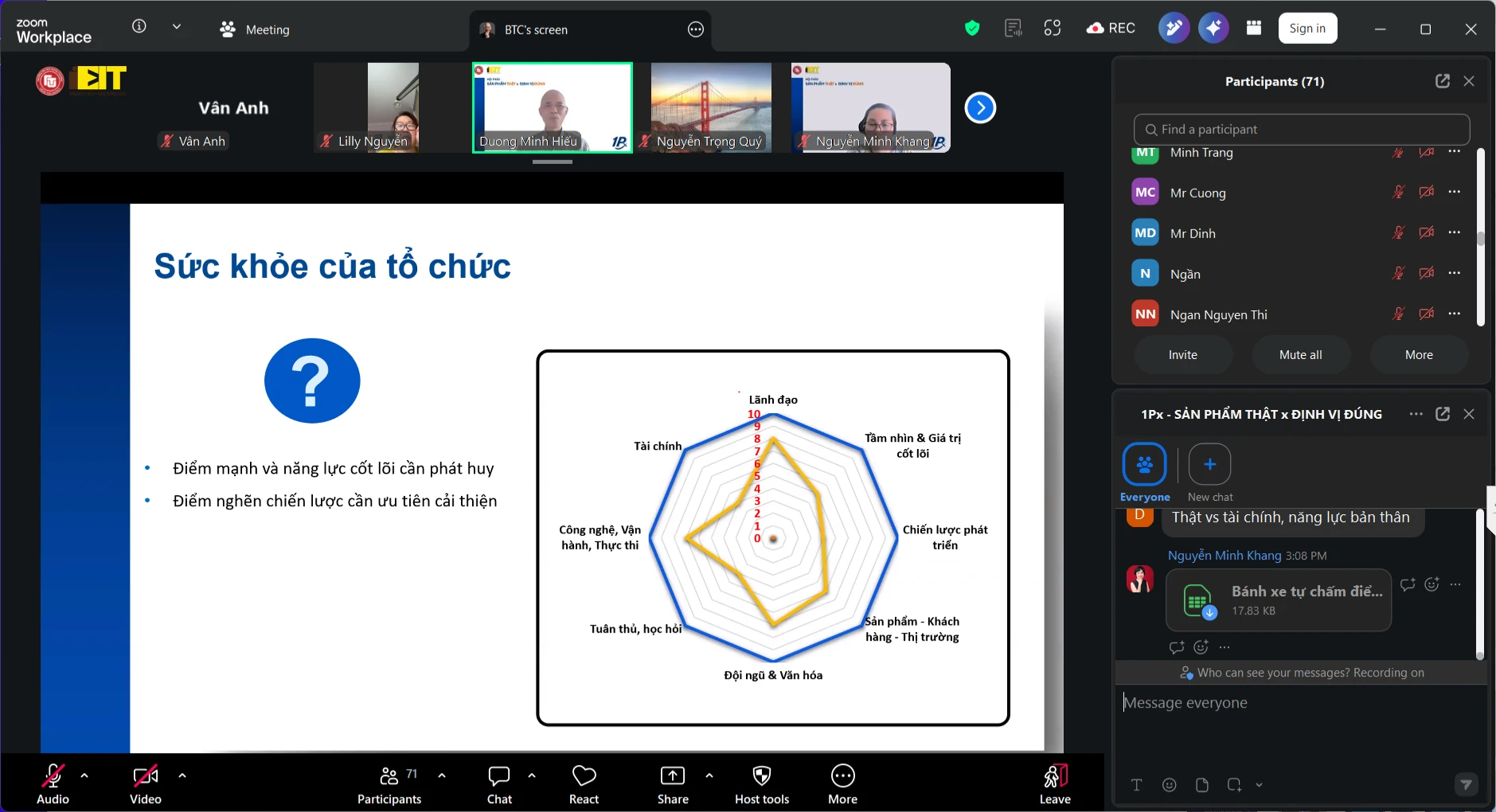Start a New chat
1496x812 pixels.
(x=1210, y=474)
